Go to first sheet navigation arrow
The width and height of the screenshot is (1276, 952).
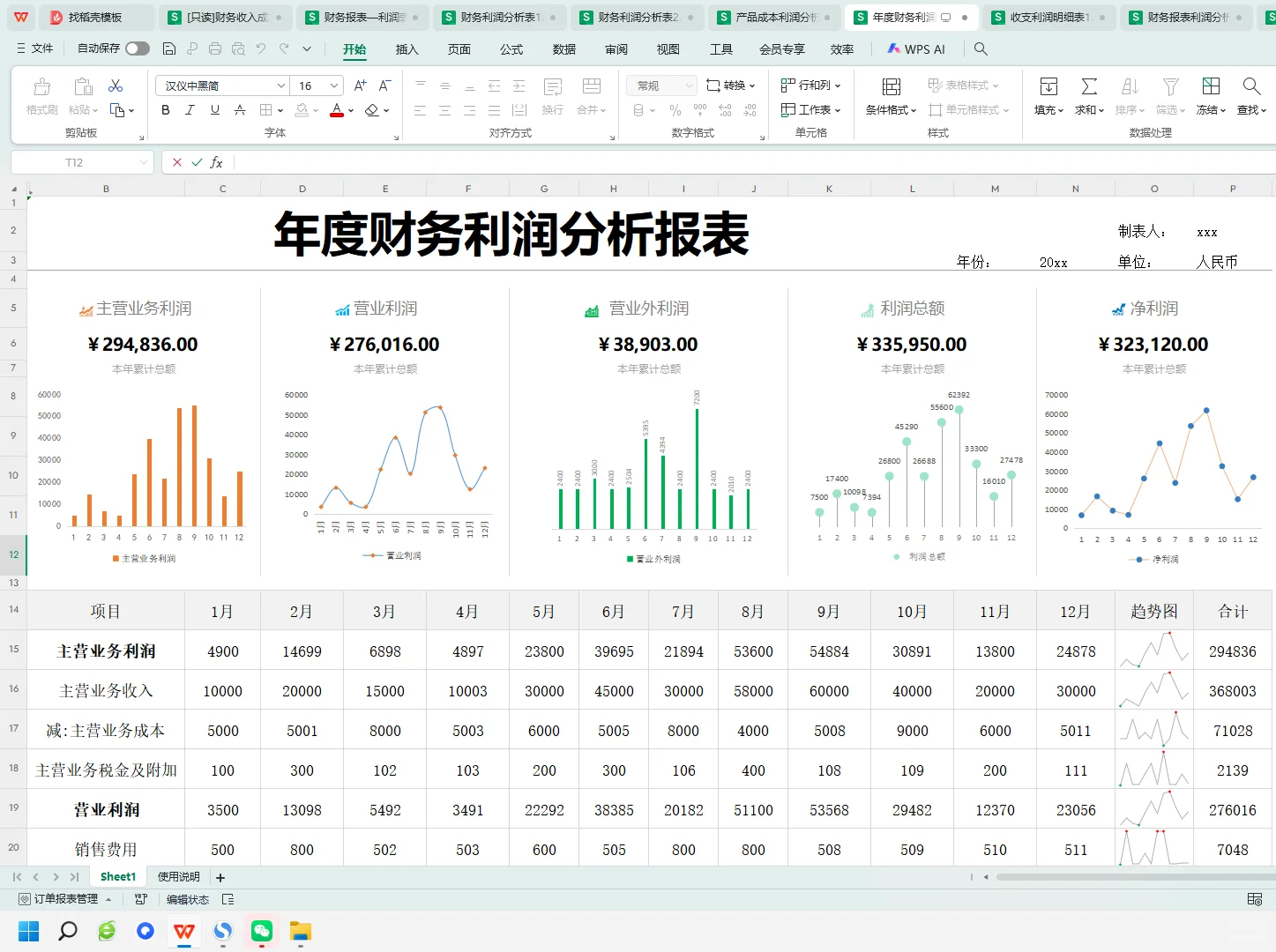click(x=17, y=877)
